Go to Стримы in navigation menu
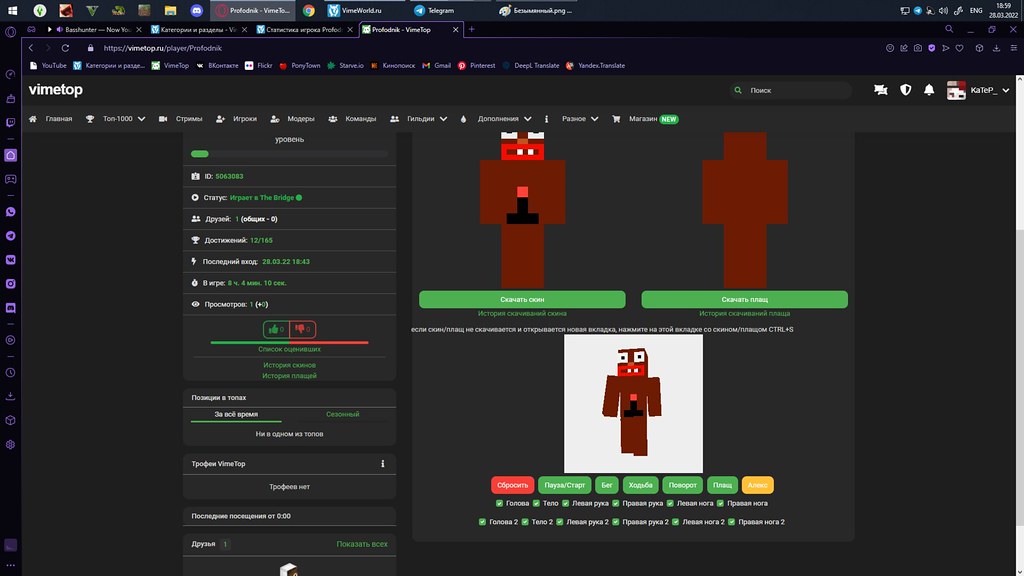1024x576 pixels. (182, 118)
